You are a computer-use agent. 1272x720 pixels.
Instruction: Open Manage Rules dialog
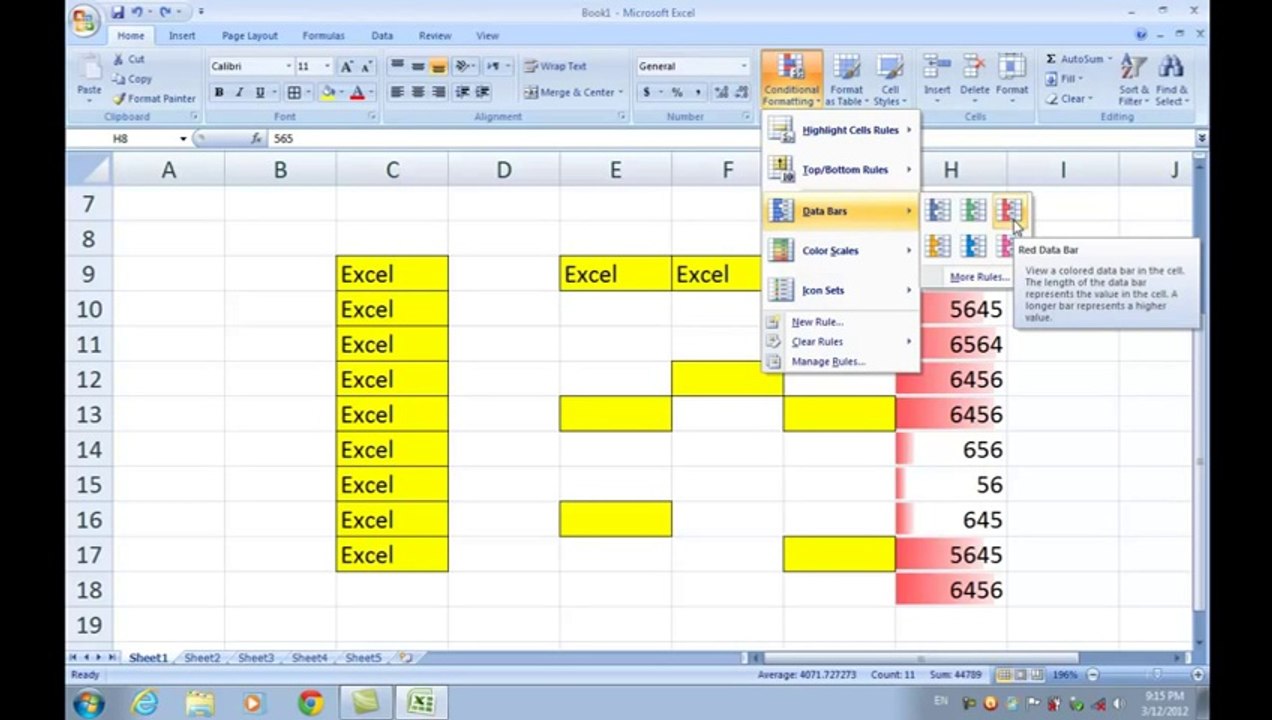pyautogui.click(x=841, y=362)
